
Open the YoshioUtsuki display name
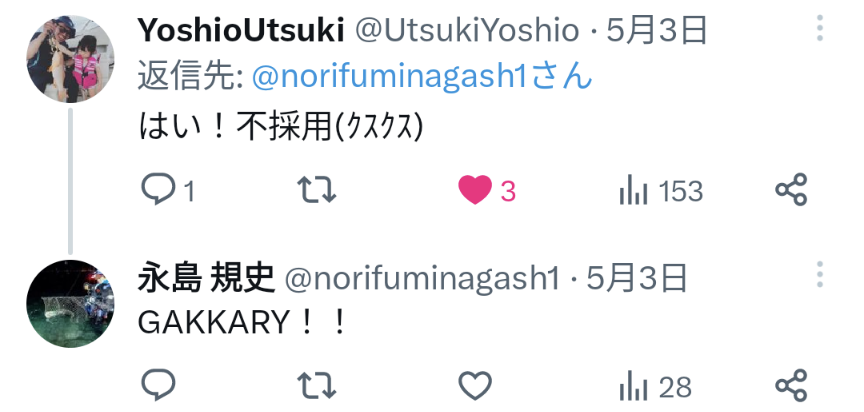[x=241, y=30]
